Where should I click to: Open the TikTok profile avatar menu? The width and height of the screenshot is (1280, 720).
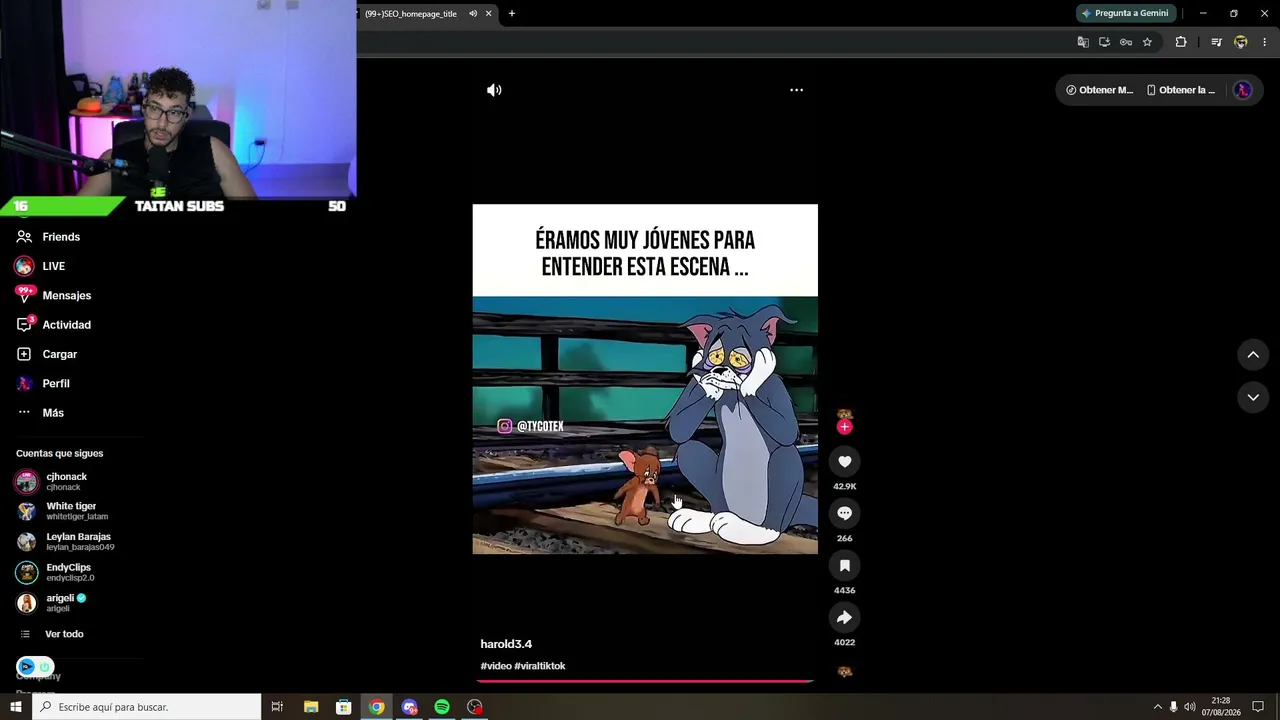[x=1243, y=90]
